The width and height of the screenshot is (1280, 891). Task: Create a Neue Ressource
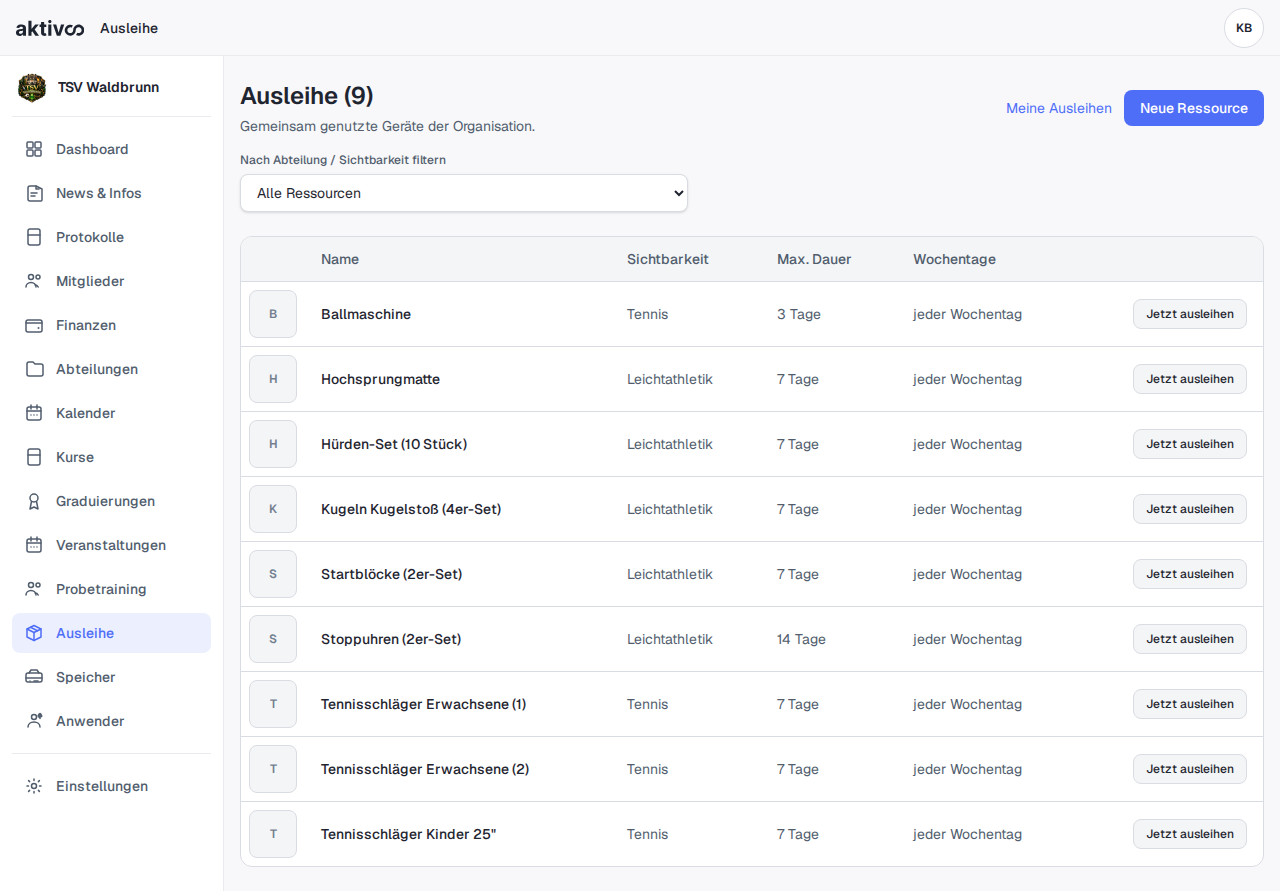click(x=1194, y=108)
